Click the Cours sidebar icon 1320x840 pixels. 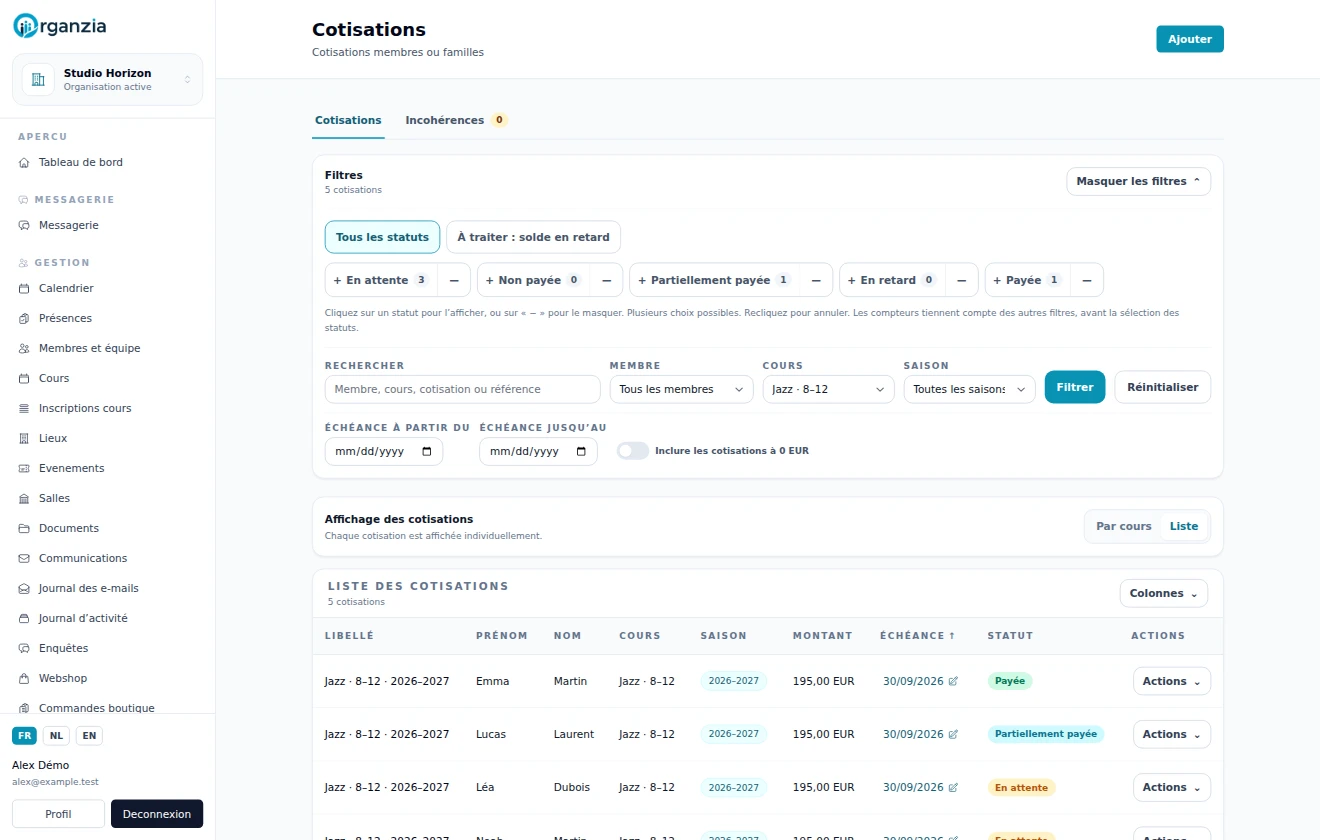coord(24,378)
